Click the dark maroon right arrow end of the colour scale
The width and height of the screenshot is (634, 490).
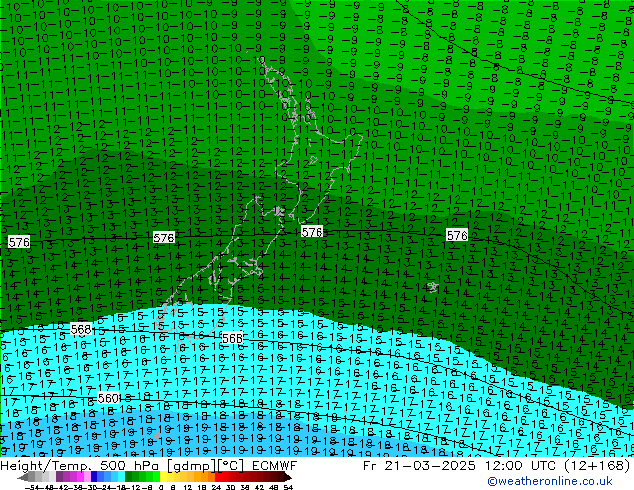pos(287,477)
